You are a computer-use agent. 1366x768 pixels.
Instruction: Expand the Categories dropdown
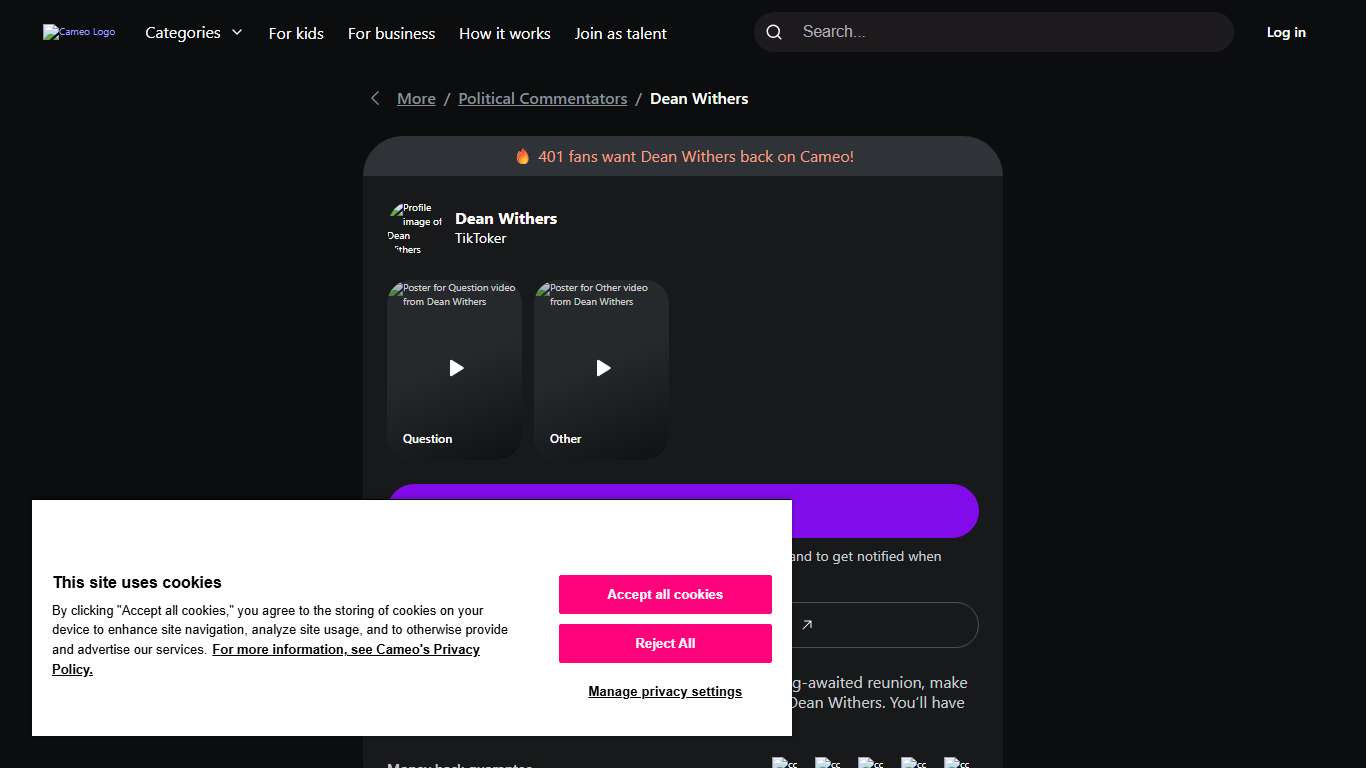[194, 33]
